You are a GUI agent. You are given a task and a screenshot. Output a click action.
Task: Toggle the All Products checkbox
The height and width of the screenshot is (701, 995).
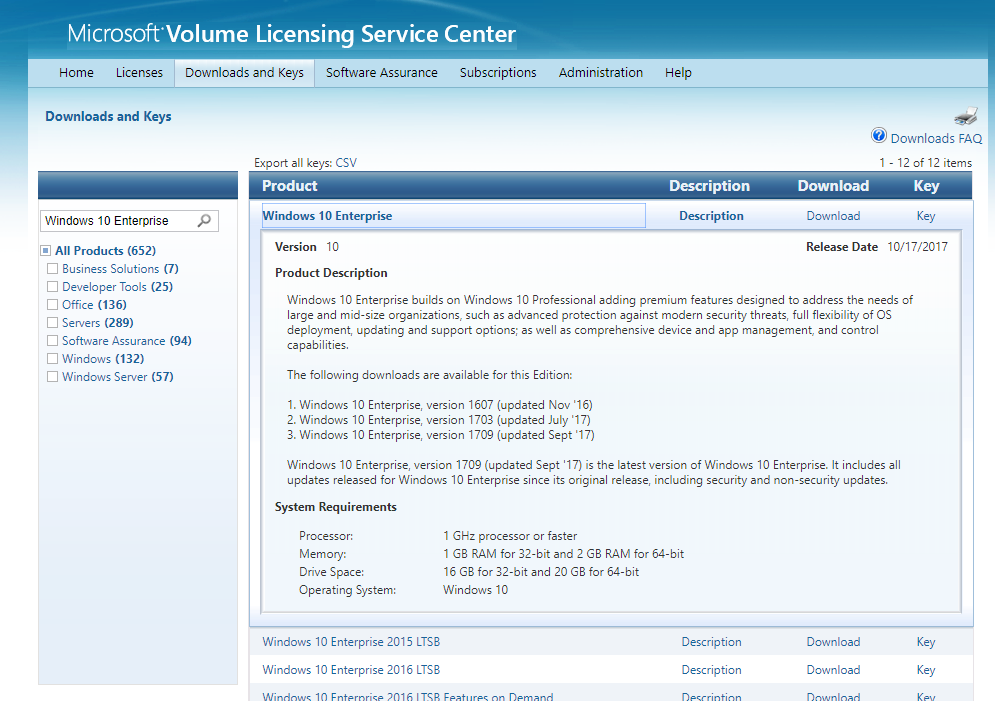click(46, 251)
